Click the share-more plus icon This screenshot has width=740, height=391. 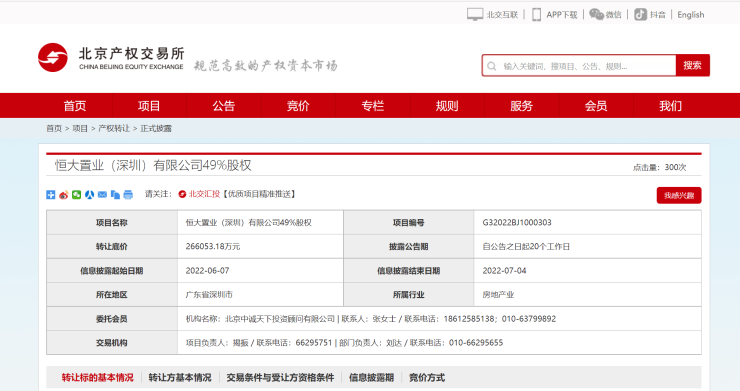[x=50, y=195]
